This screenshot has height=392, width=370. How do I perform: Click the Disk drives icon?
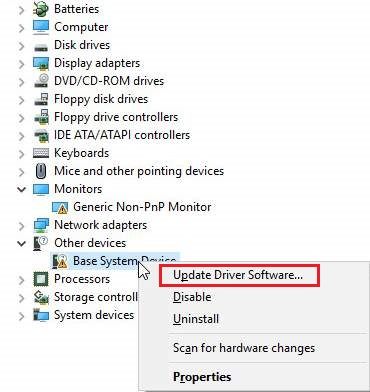pos(41,45)
